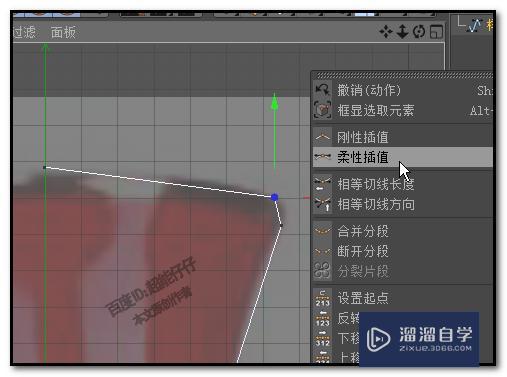The height and width of the screenshot is (377, 507).
Task: Click the spline point below the blue point
Action: pos(281,225)
